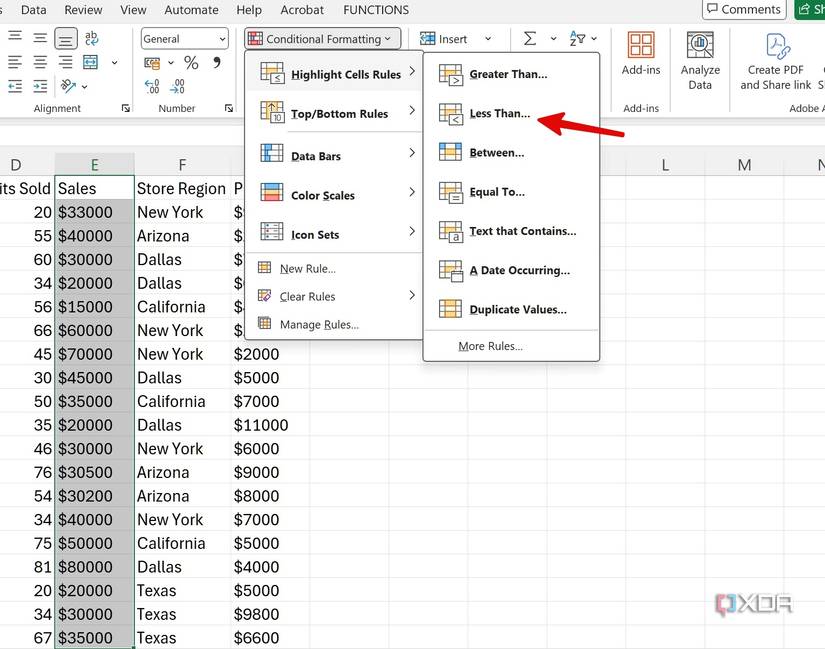Viewport: 825px width, 649px height.
Task: Select the Color Scales preview swatch
Action: tap(271, 194)
